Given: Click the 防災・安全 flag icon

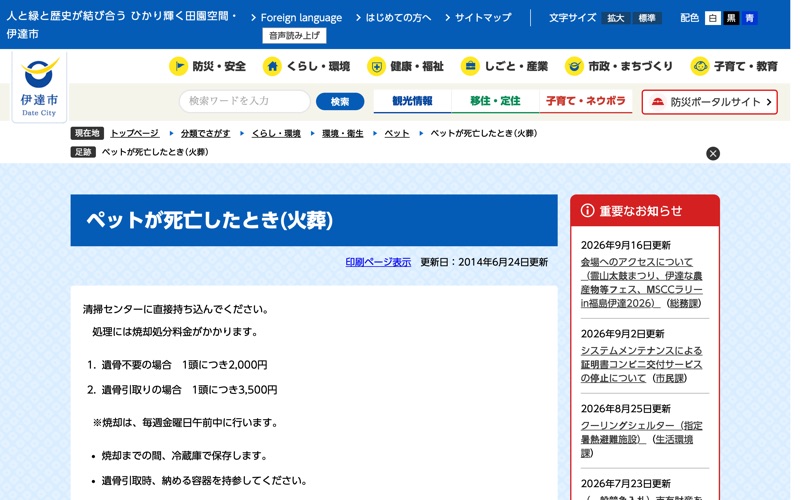Looking at the screenshot, I should click(179, 66).
